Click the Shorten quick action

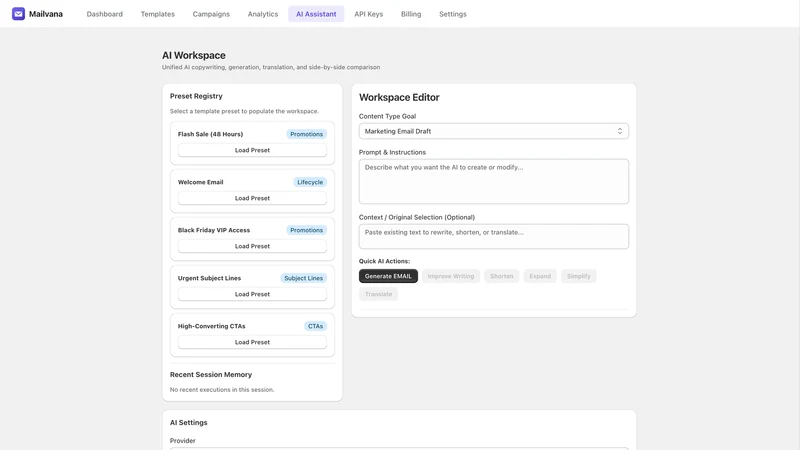click(x=502, y=276)
